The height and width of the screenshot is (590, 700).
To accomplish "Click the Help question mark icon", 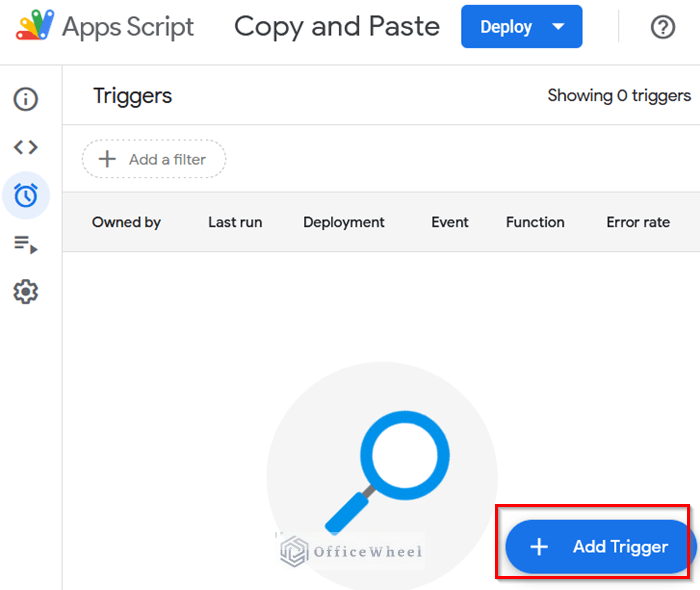I will pos(663,27).
